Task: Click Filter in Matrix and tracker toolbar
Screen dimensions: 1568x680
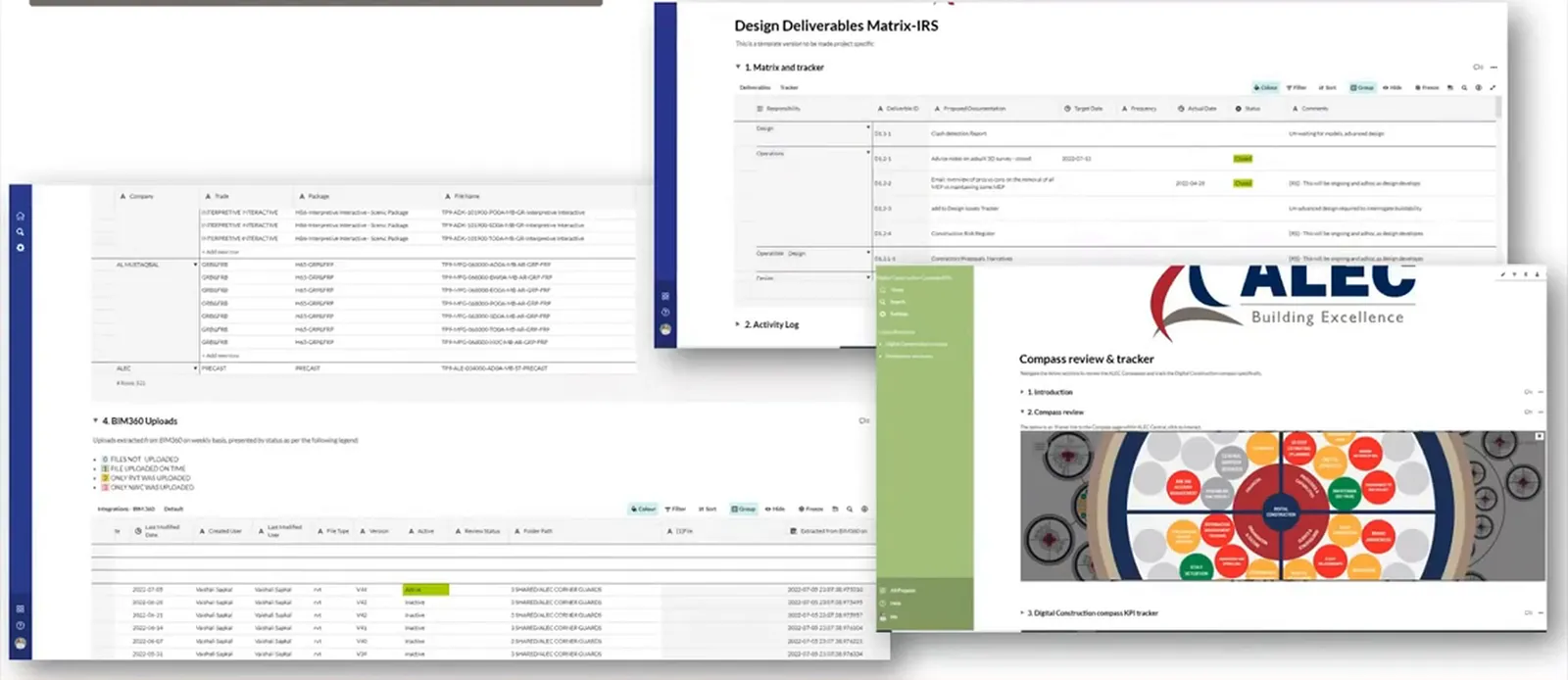Action: click(x=1297, y=88)
